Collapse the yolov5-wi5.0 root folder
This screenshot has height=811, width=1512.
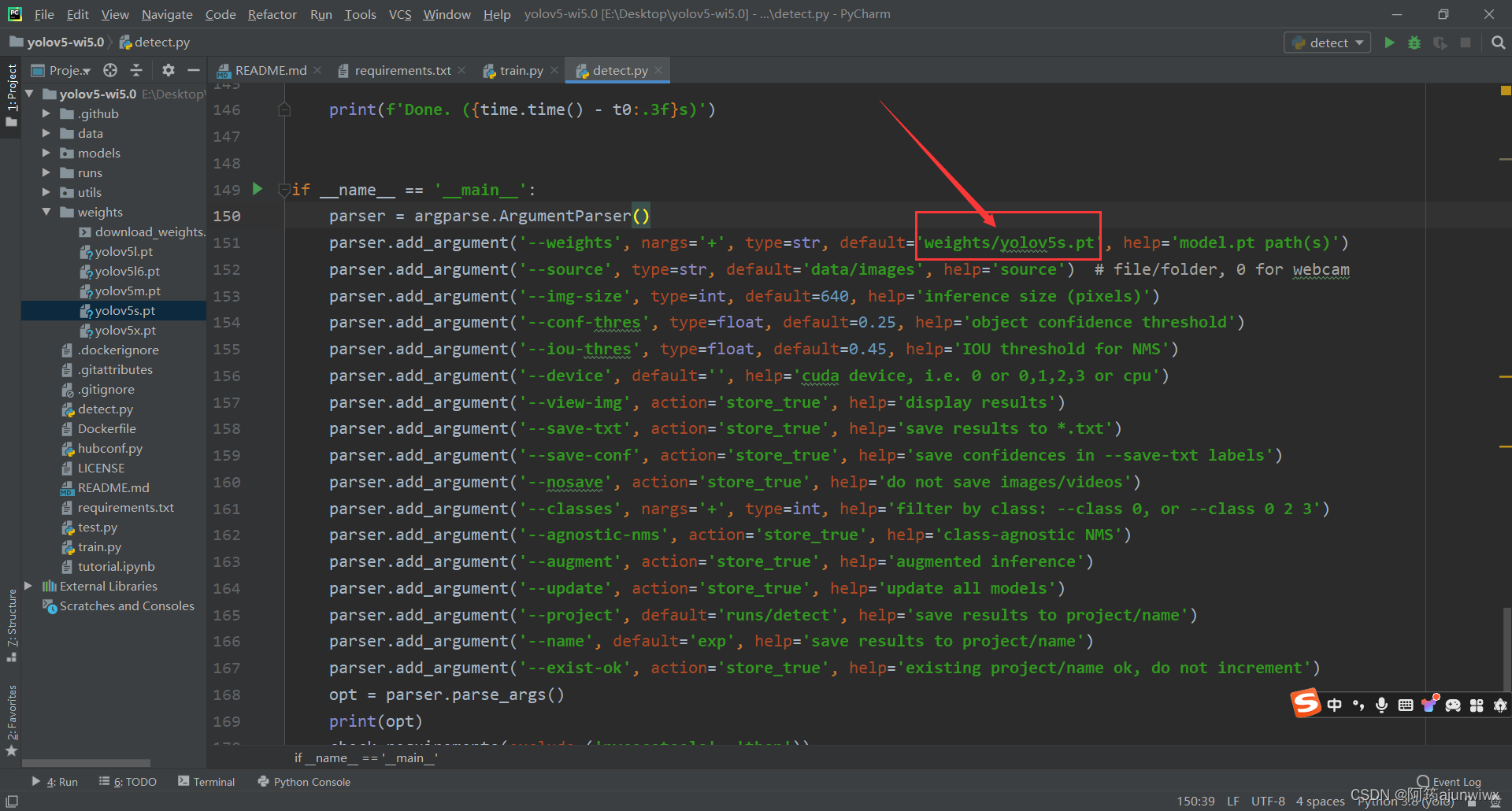pos(29,94)
